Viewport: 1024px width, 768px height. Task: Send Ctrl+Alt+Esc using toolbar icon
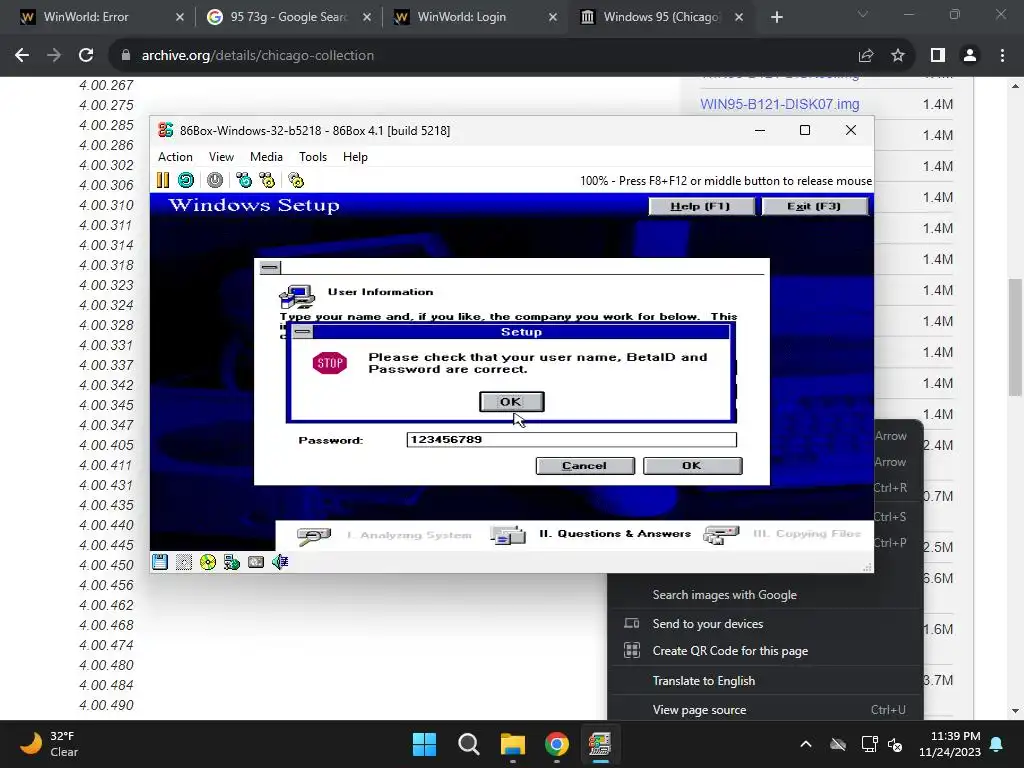coord(267,180)
